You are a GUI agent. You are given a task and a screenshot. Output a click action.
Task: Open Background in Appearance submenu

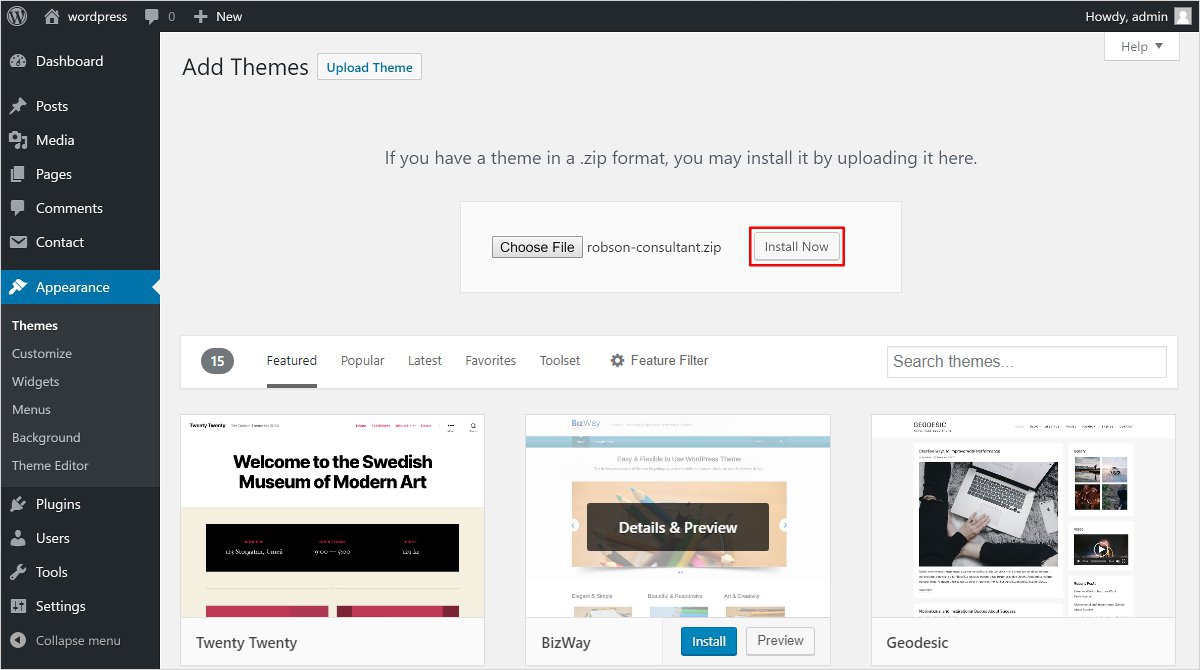click(46, 437)
